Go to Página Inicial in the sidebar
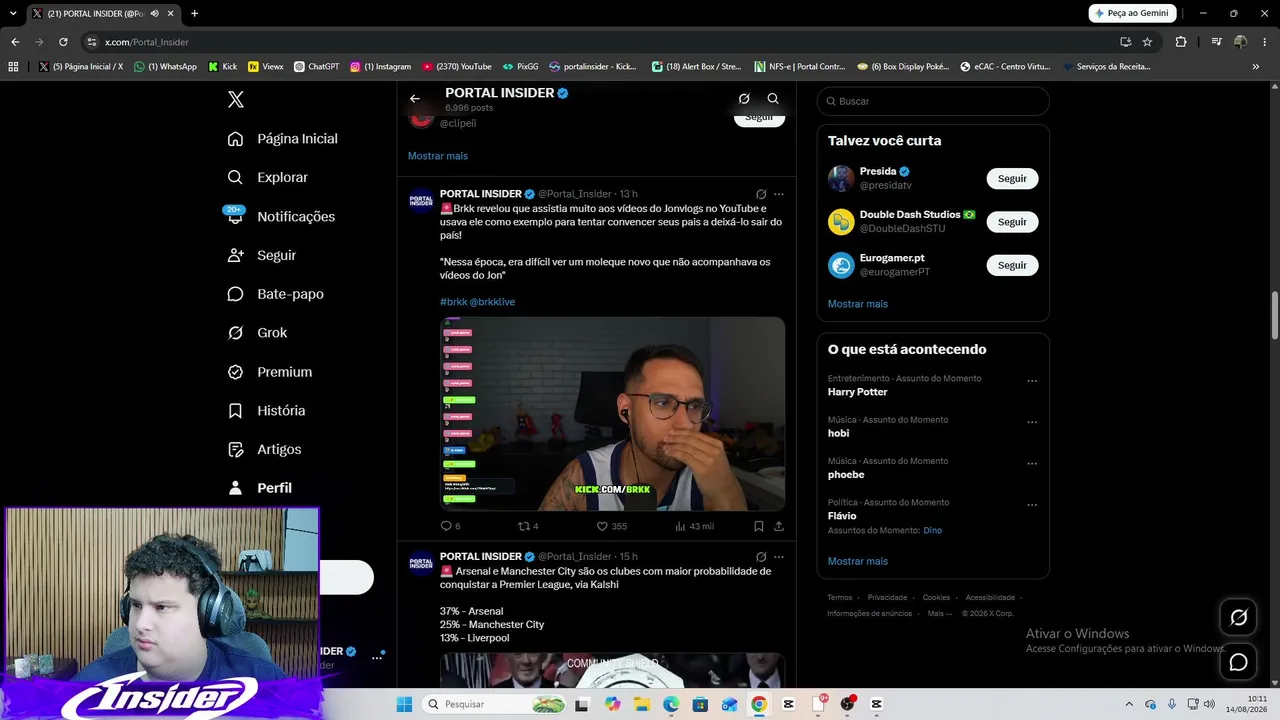The width and height of the screenshot is (1280, 720). tap(282, 139)
